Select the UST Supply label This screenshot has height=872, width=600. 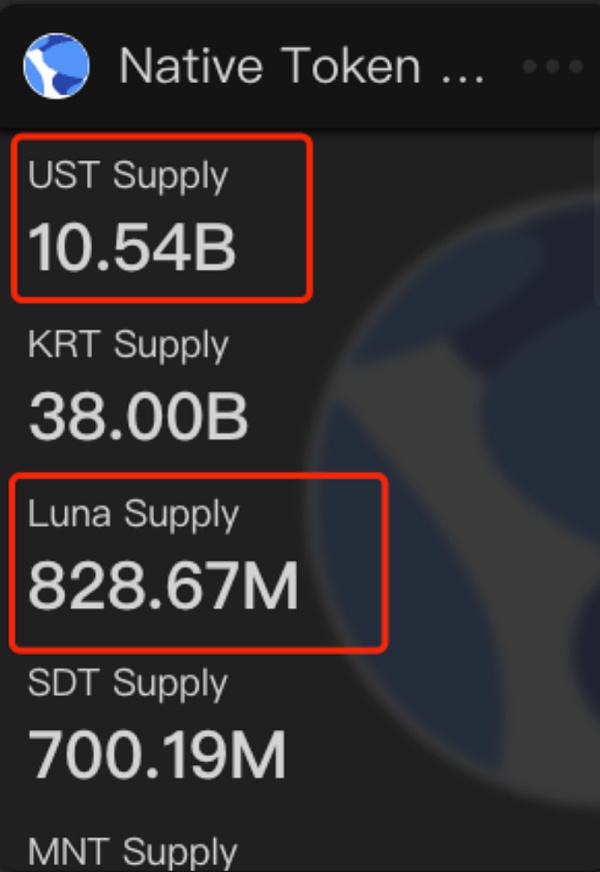128,175
